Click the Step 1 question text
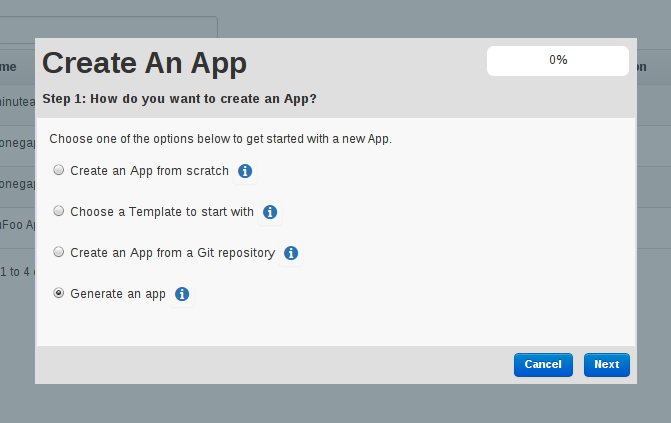 point(179,99)
